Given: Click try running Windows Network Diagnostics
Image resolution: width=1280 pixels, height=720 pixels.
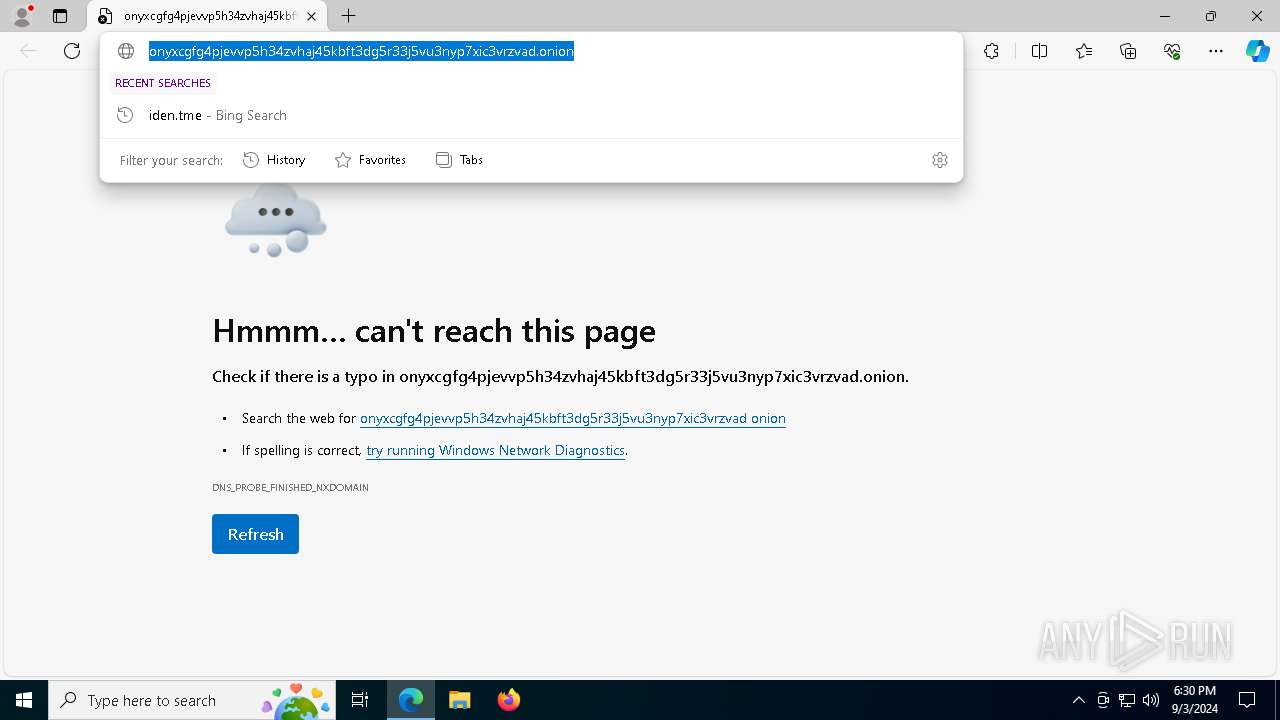Looking at the screenshot, I should [495, 450].
